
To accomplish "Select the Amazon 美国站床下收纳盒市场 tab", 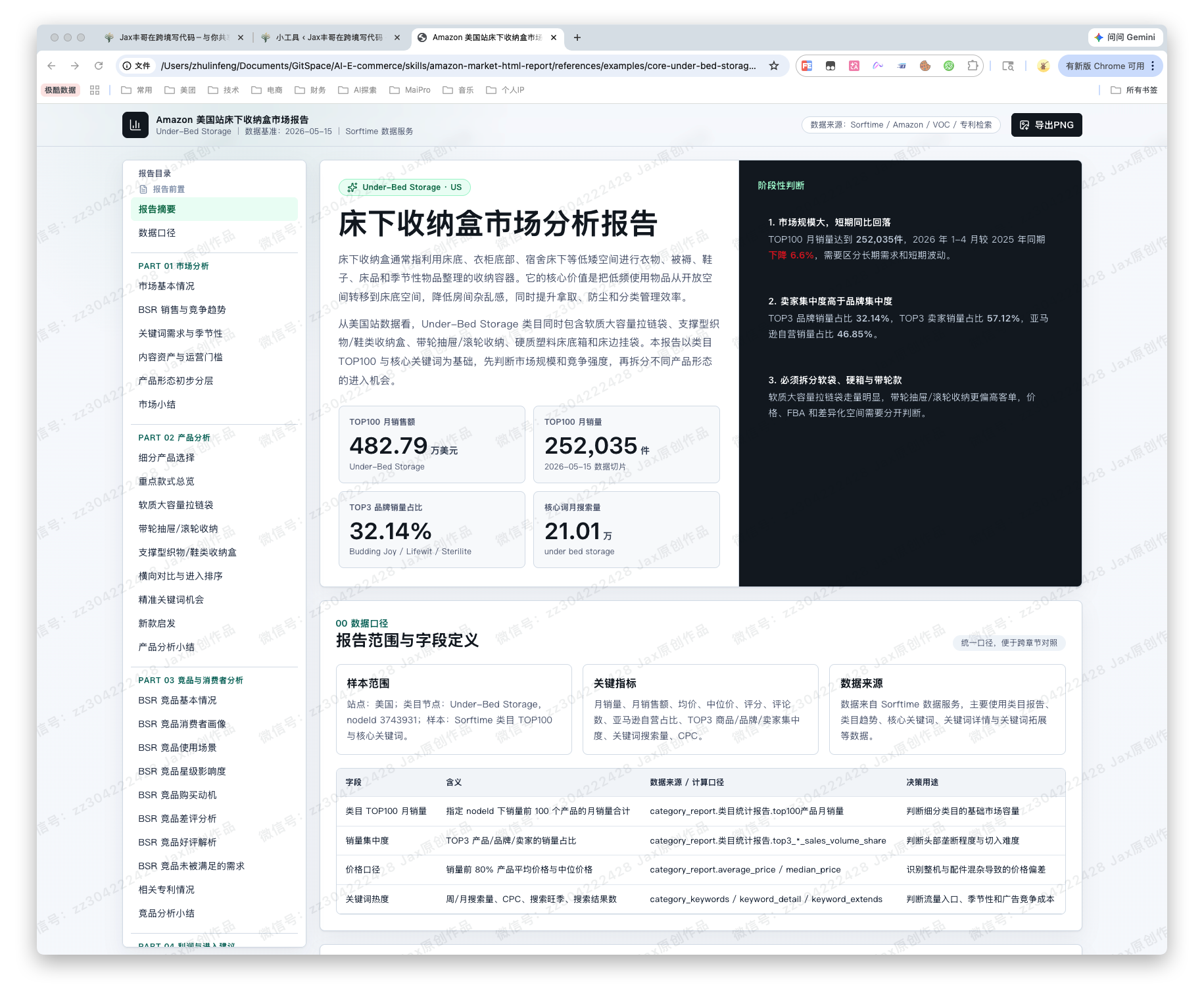I will 487,37.
